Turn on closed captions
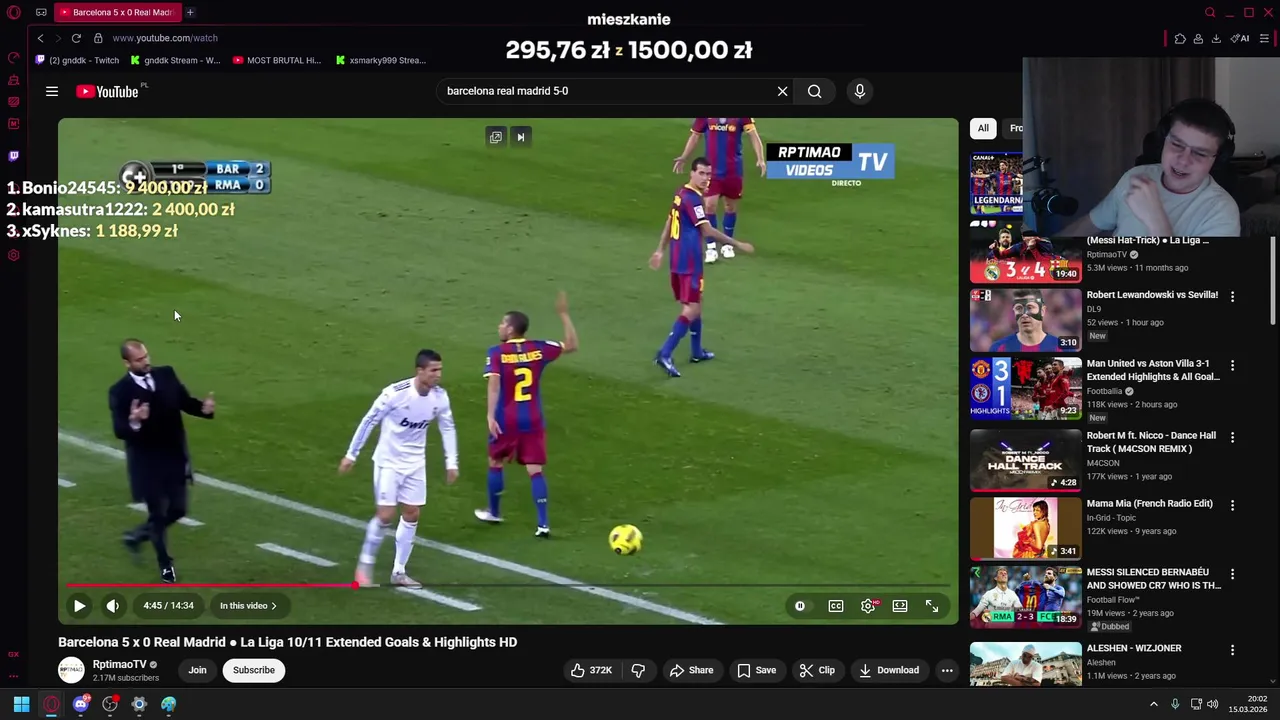 (x=836, y=605)
